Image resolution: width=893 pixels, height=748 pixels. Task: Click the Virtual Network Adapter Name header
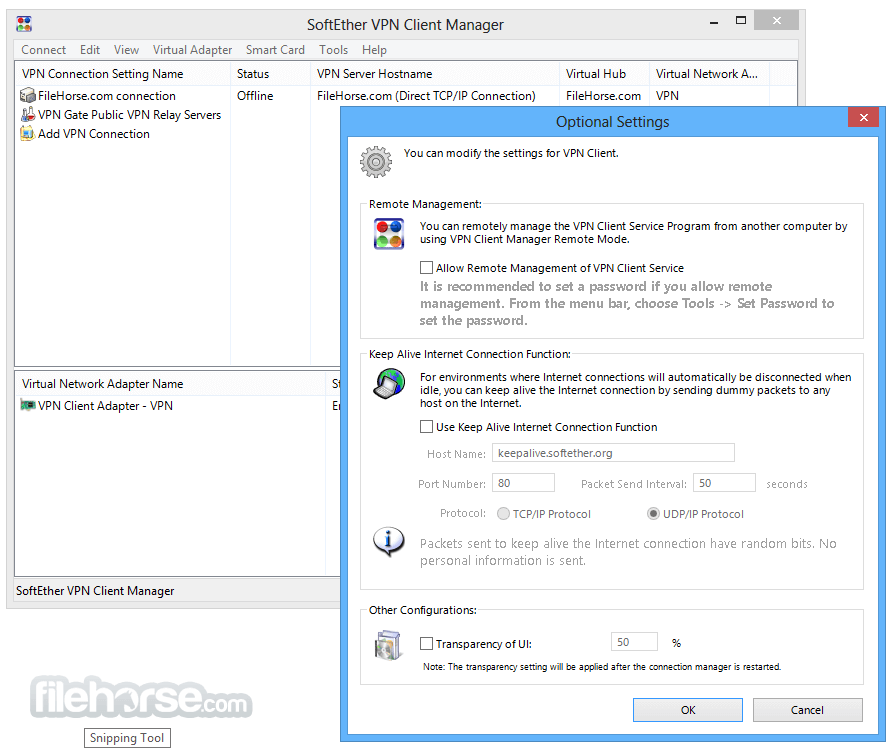pos(170,383)
